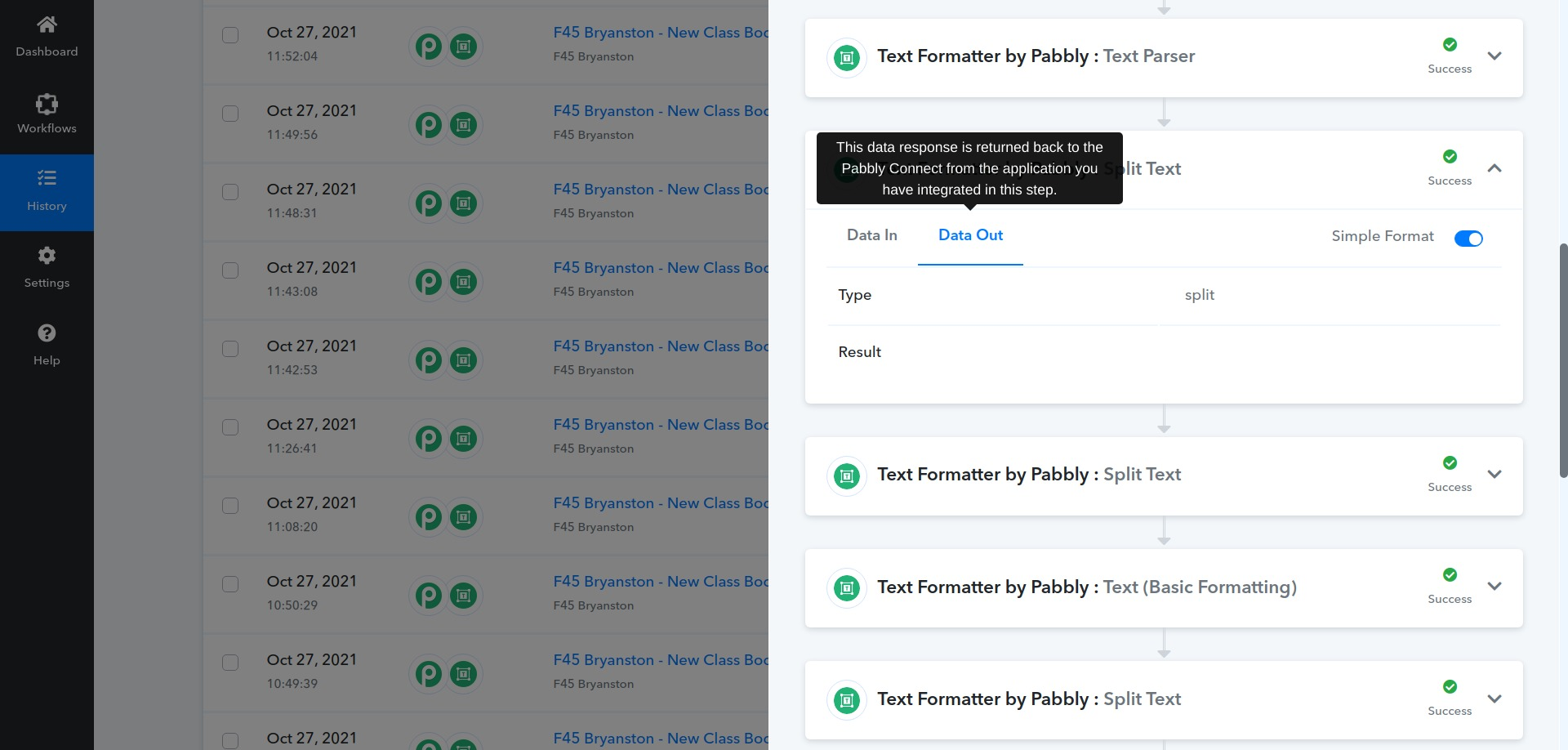Go to Dashboard menu label
Screen dimensions: 1568x750
[47, 51]
